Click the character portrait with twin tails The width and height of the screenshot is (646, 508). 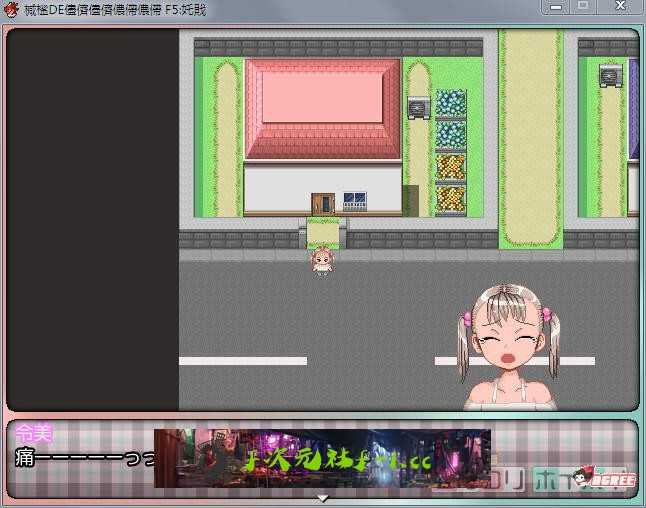(x=509, y=345)
